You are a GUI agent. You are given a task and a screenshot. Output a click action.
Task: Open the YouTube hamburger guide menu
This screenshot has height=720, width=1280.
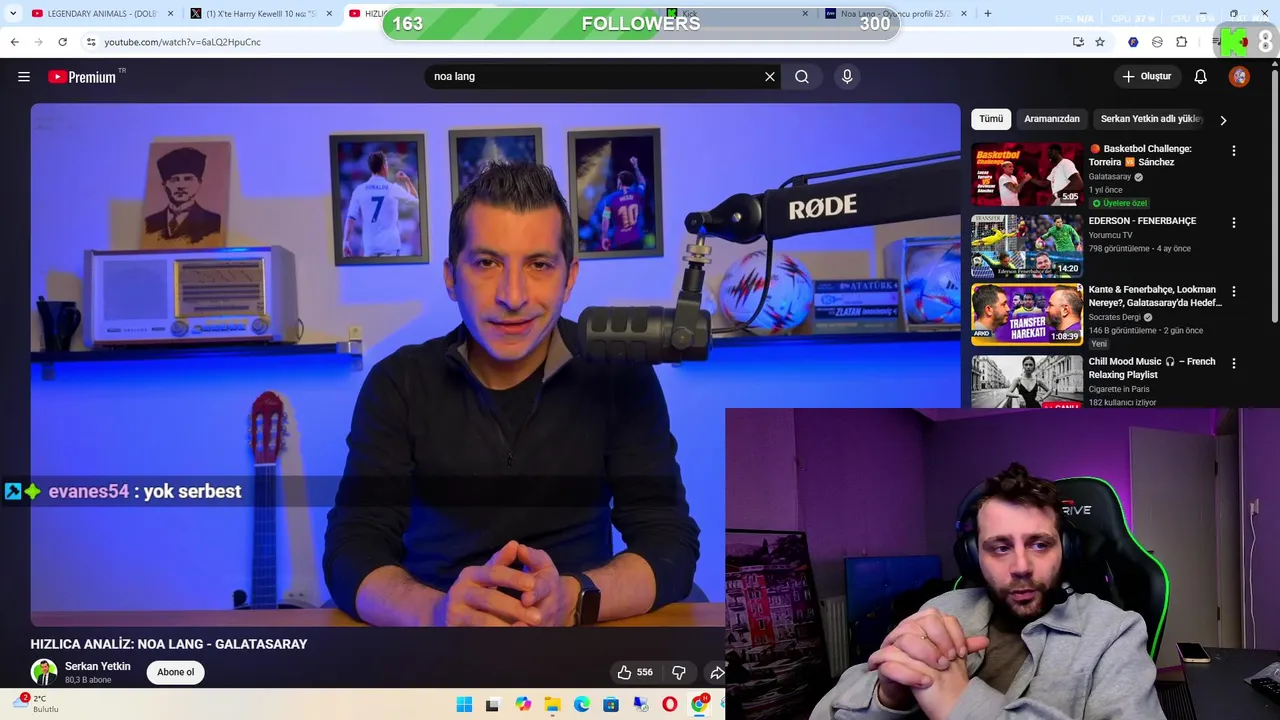point(24,77)
